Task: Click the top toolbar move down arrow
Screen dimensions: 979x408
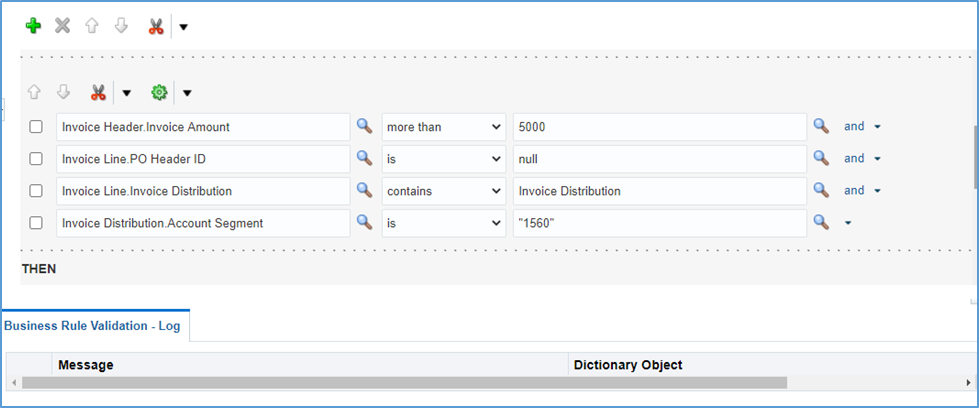Action: tap(121, 26)
